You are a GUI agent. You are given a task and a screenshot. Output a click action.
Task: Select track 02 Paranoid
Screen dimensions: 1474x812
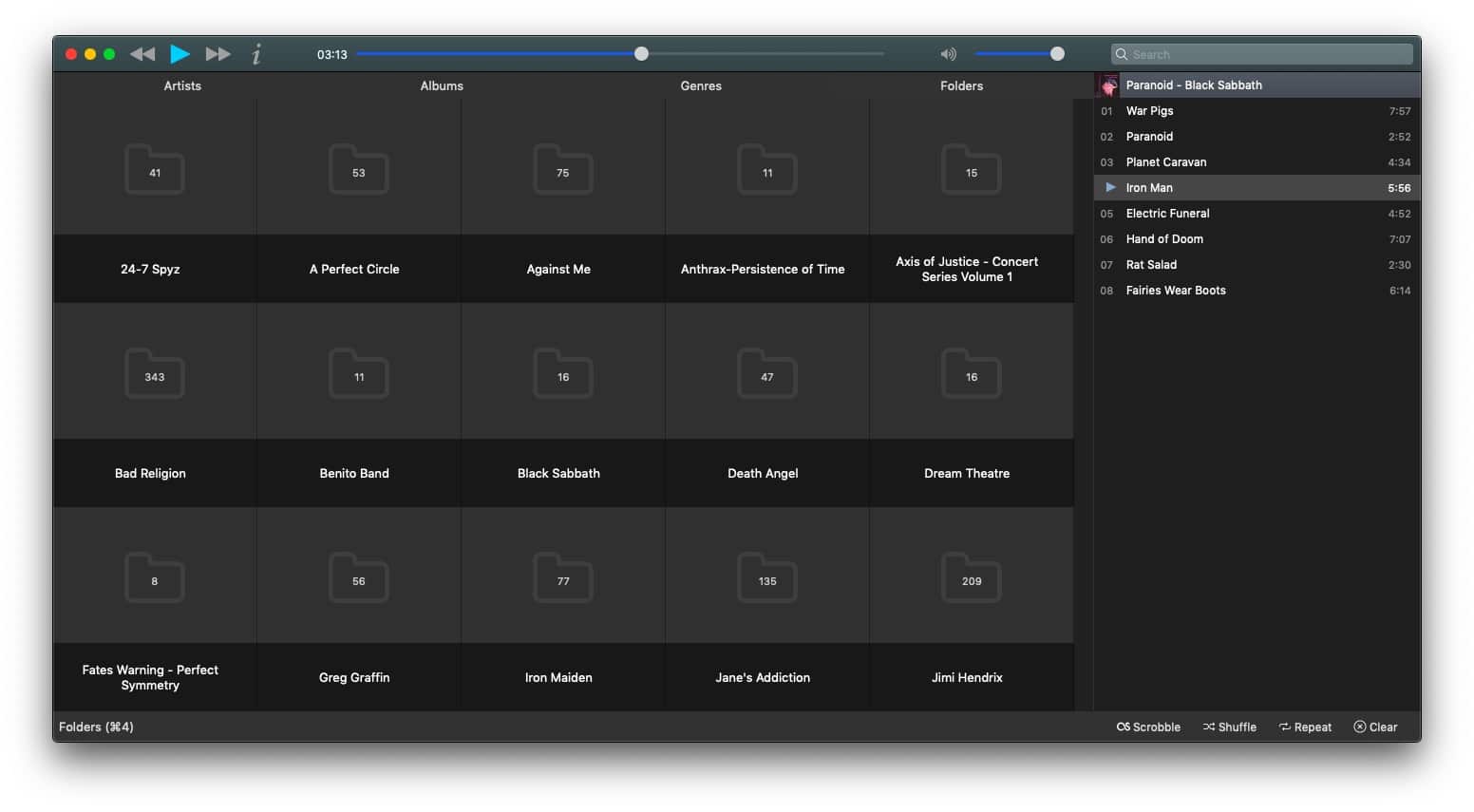(1257, 137)
